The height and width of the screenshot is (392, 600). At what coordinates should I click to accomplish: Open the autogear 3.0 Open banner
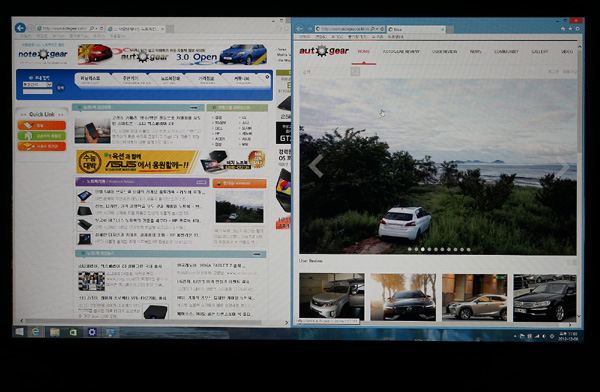[x=172, y=54]
